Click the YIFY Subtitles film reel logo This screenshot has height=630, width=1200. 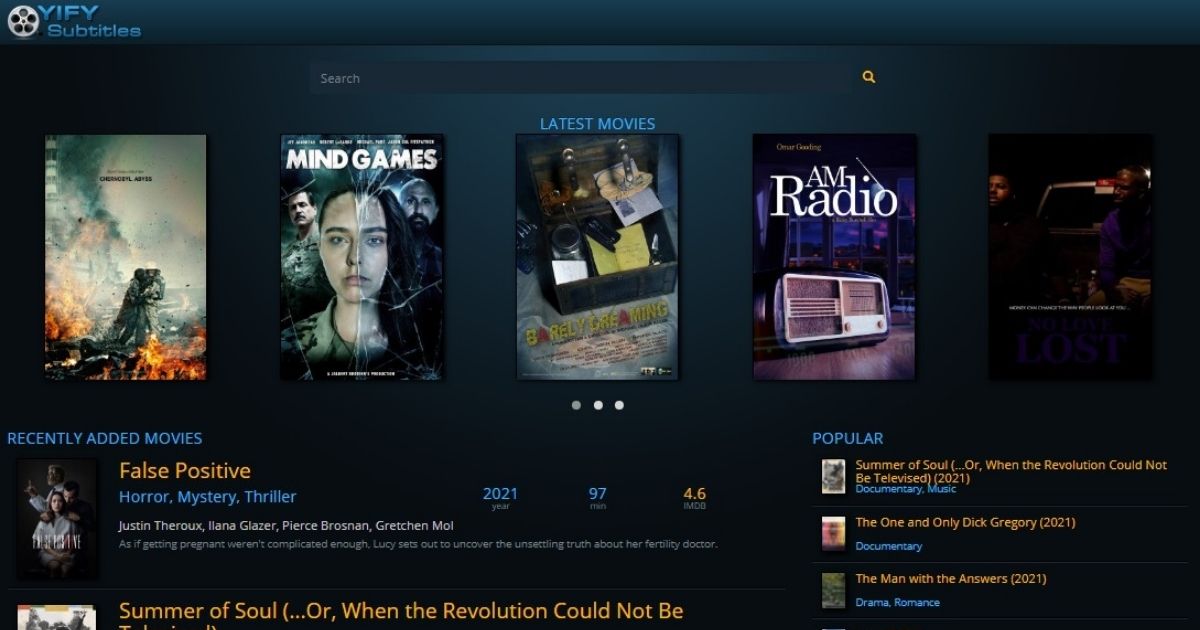point(22,22)
